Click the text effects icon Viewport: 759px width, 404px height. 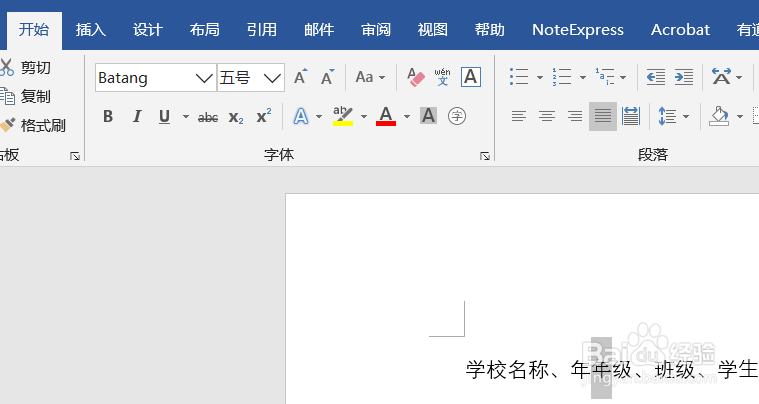(301, 117)
